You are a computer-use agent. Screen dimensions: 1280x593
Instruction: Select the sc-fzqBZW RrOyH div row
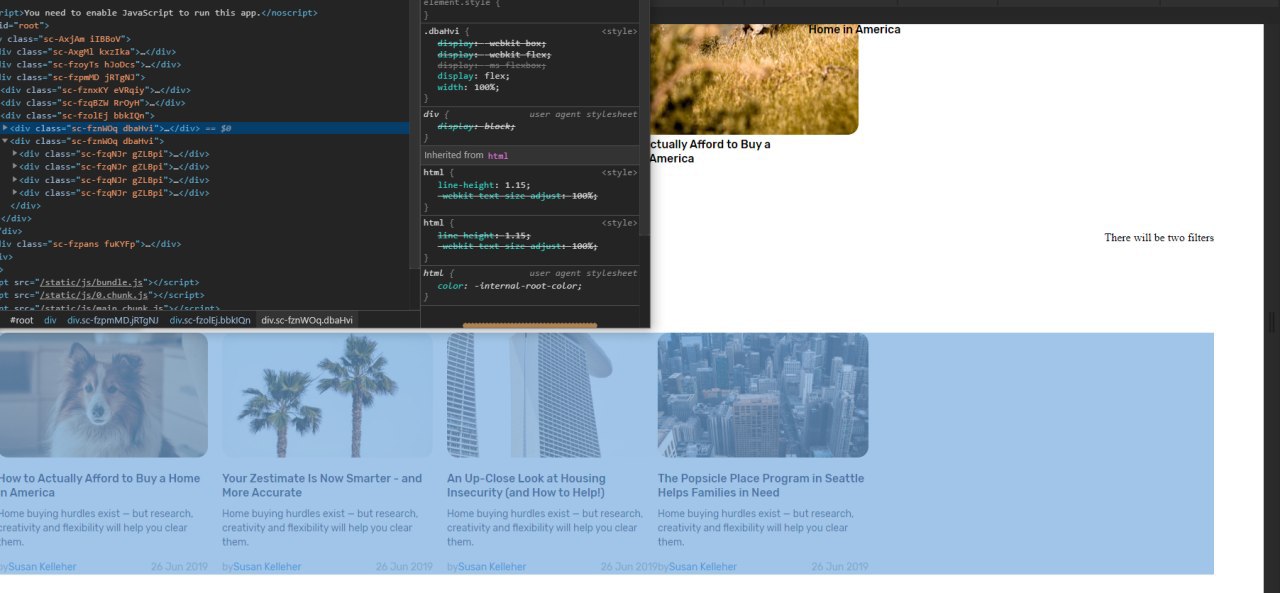205,102
